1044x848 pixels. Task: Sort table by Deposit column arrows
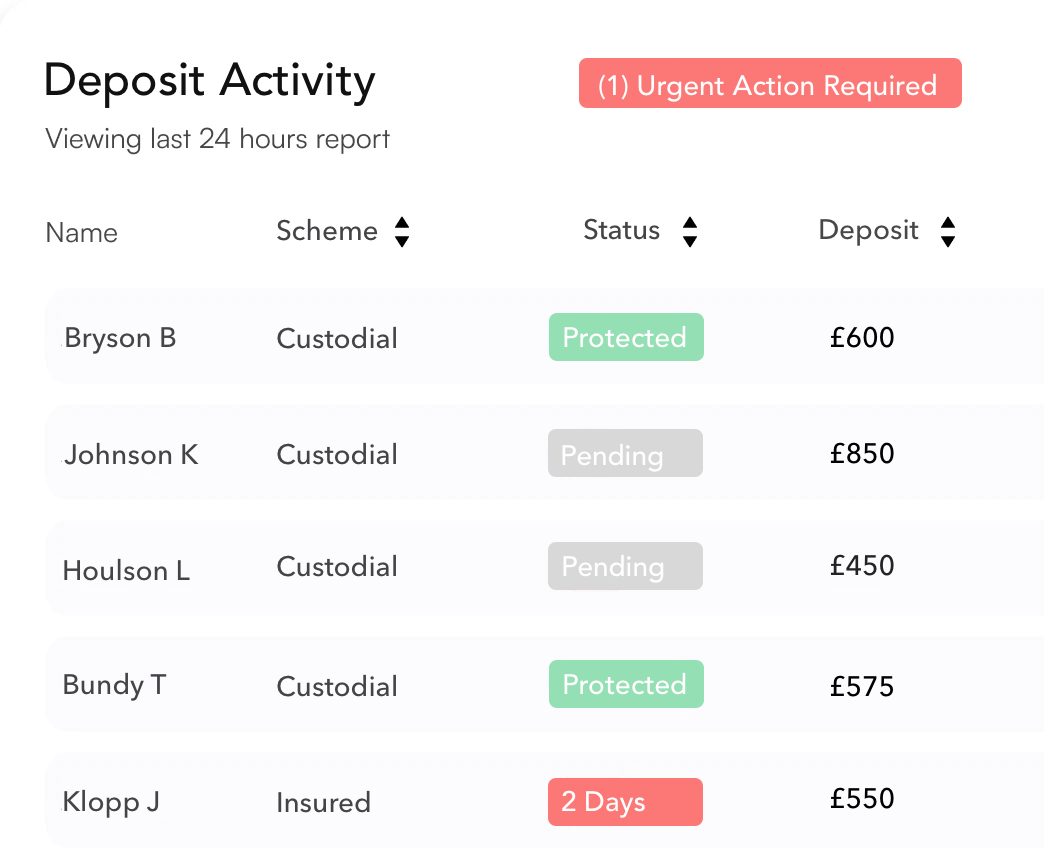[947, 232]
